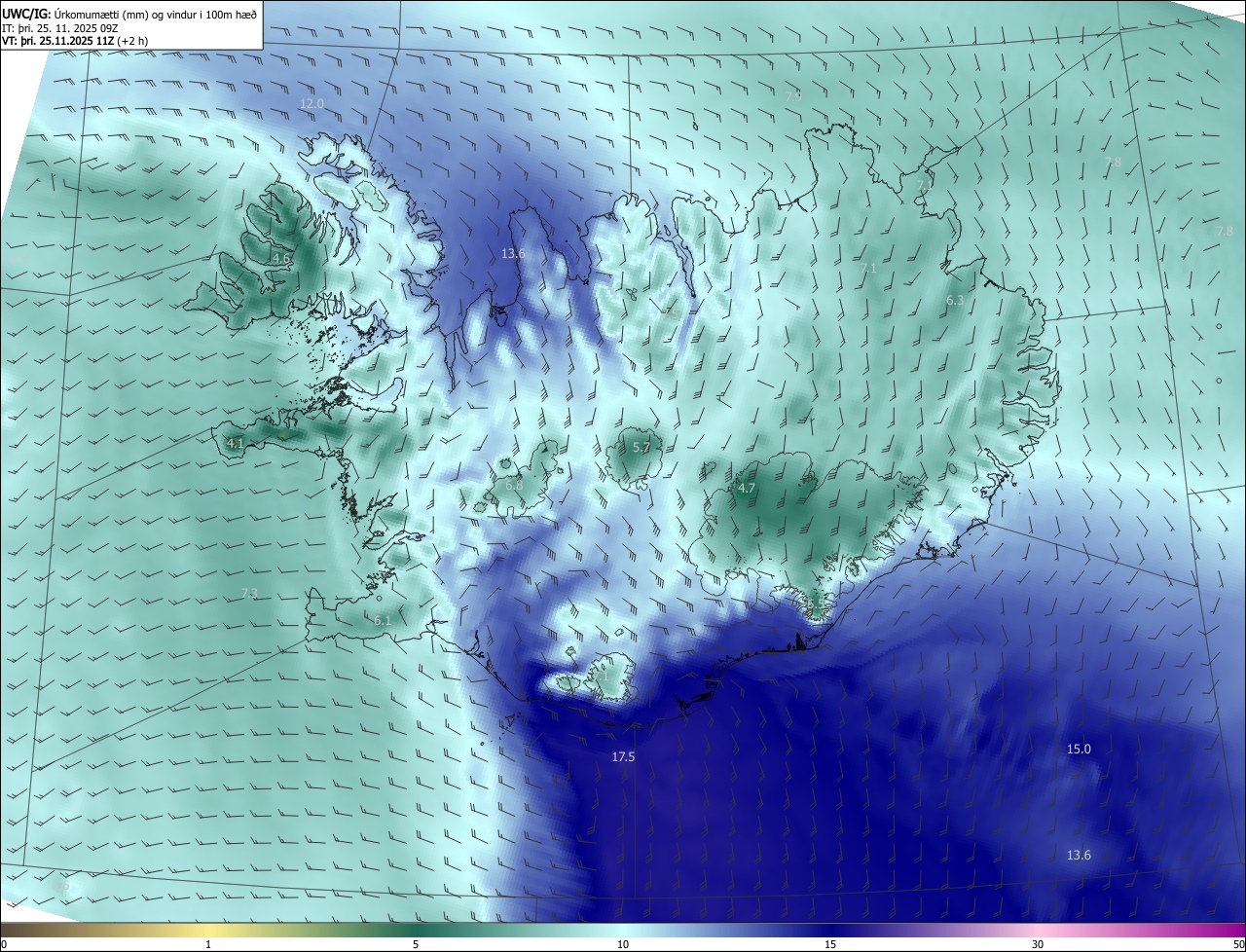Viewport: 1246px width, 952px height.
Task: Click the 4.7 label on the large southeastern glacier
Action: 747,489
